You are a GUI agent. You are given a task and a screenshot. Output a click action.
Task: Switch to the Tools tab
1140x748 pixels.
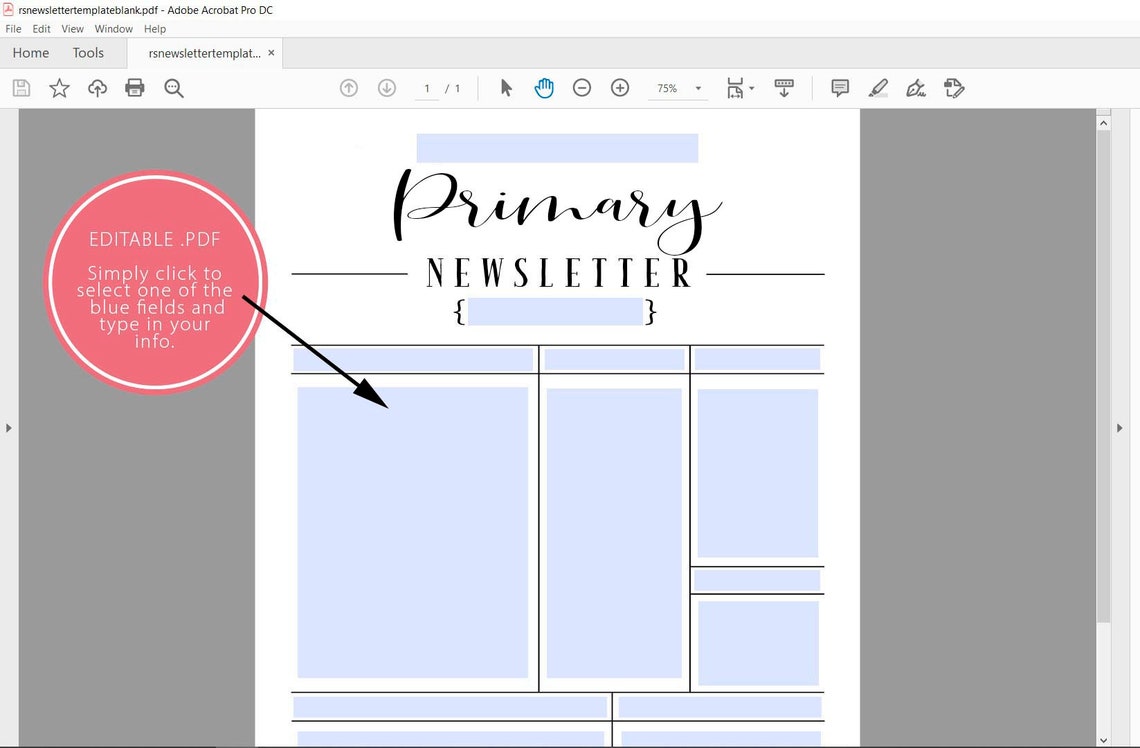88,53
